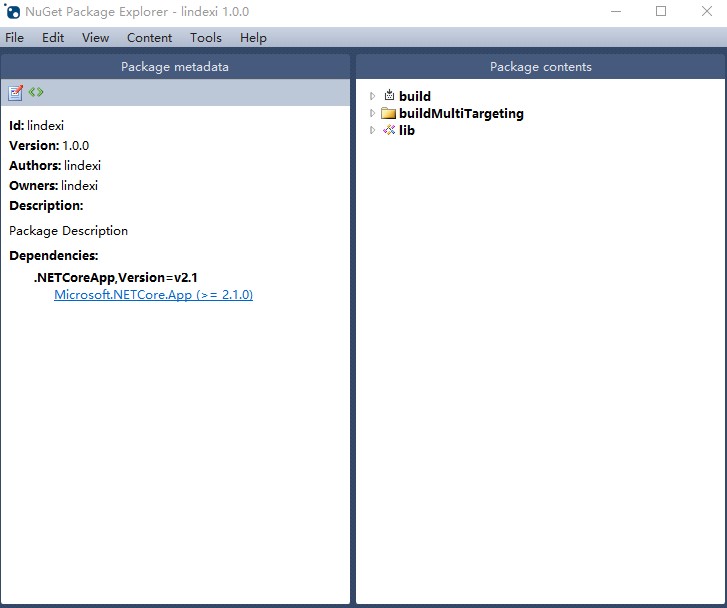The width and height of the screenshot is (727, 608).
Task: Click the 'Authors: lindexi' text
Action: coord(55,166)
